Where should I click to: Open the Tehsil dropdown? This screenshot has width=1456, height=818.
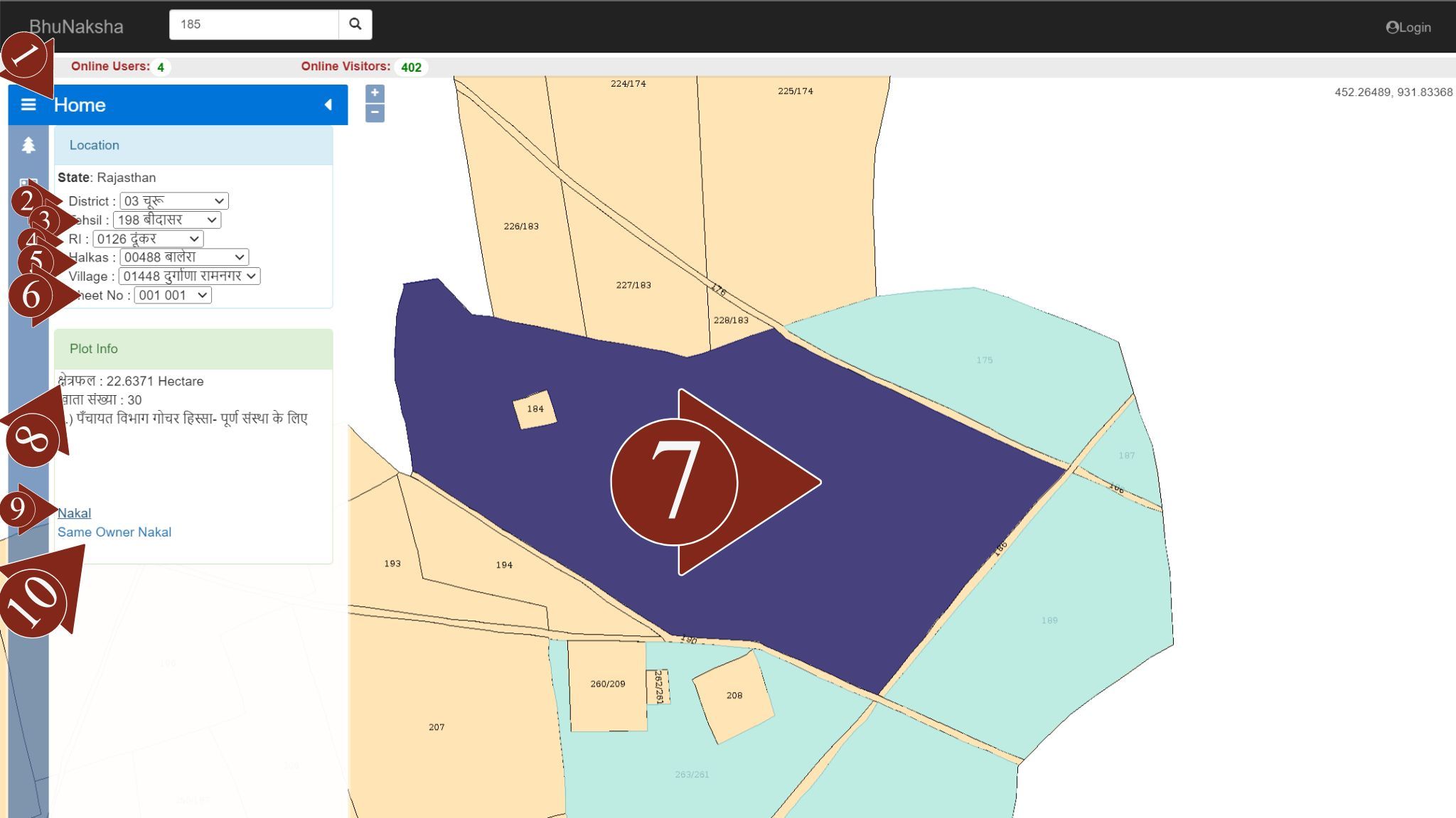pyautogui.click(x=167, y=220)
